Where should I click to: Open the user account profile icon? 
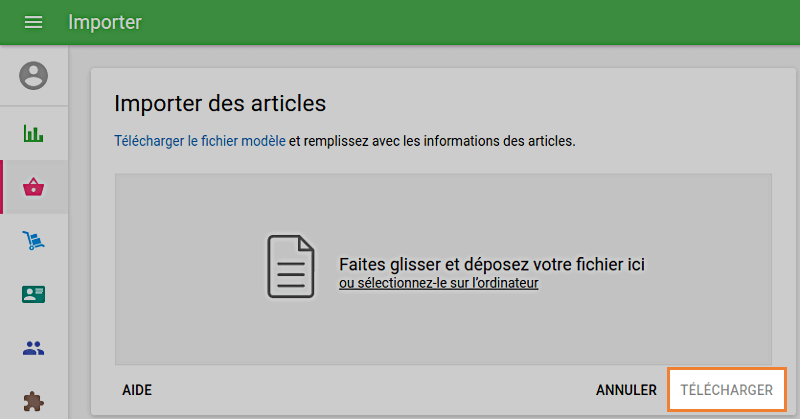[34, 76]
